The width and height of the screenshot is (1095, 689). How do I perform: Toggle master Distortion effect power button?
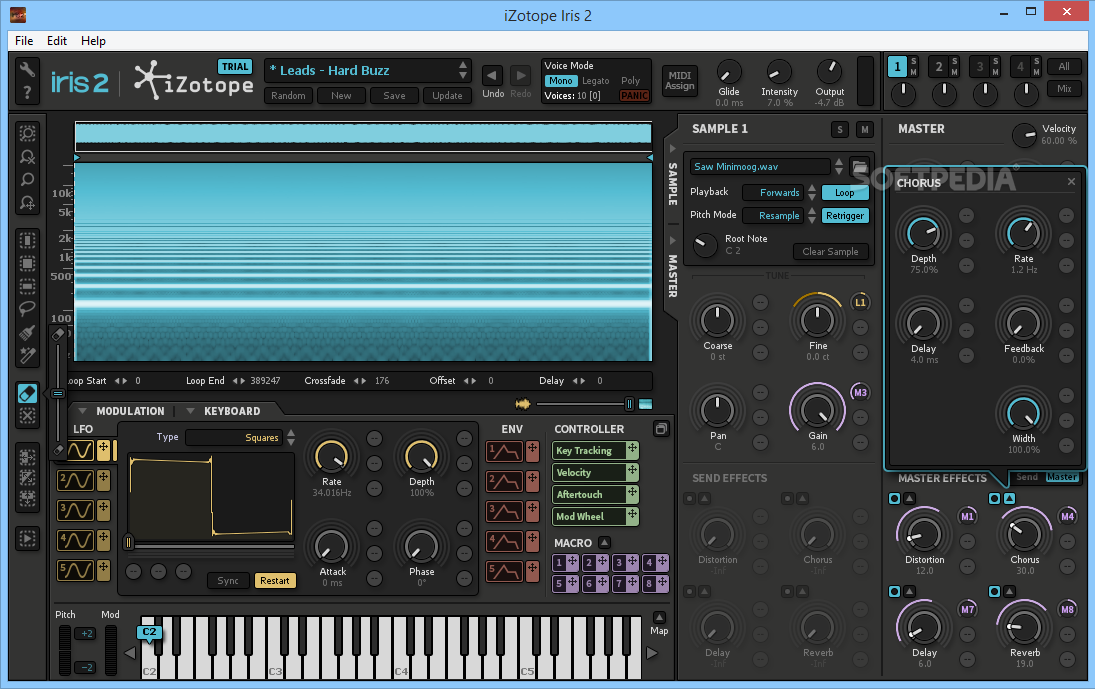click(894, 498)
